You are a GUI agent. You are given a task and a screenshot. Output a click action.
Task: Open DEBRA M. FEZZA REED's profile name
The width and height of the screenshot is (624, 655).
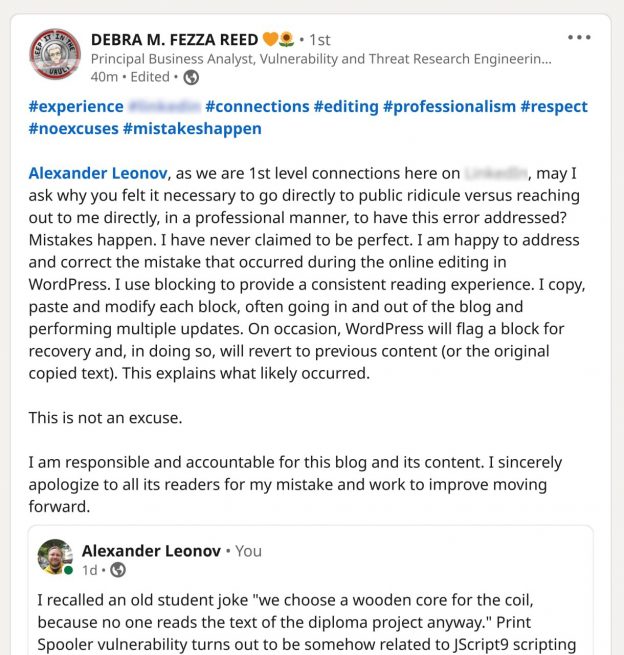tap(175, 40)
